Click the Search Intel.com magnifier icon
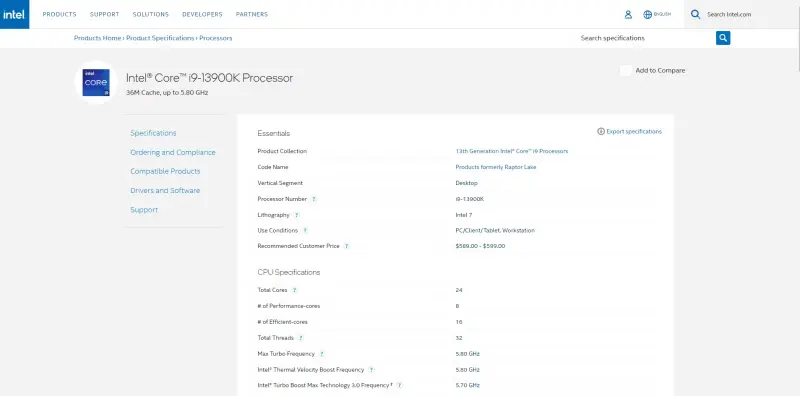The height and width of the screenshot is (396, 800). click(695, 14)
